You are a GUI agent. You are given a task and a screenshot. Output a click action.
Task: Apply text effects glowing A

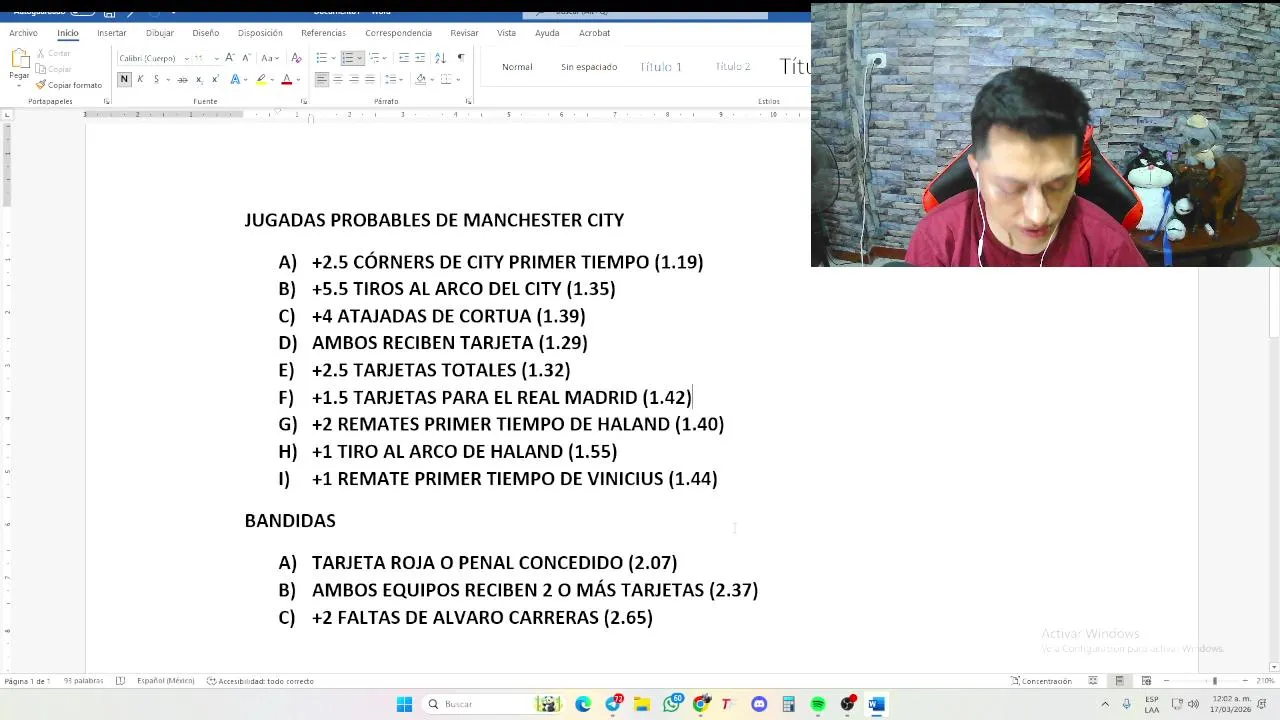(236, 79)
